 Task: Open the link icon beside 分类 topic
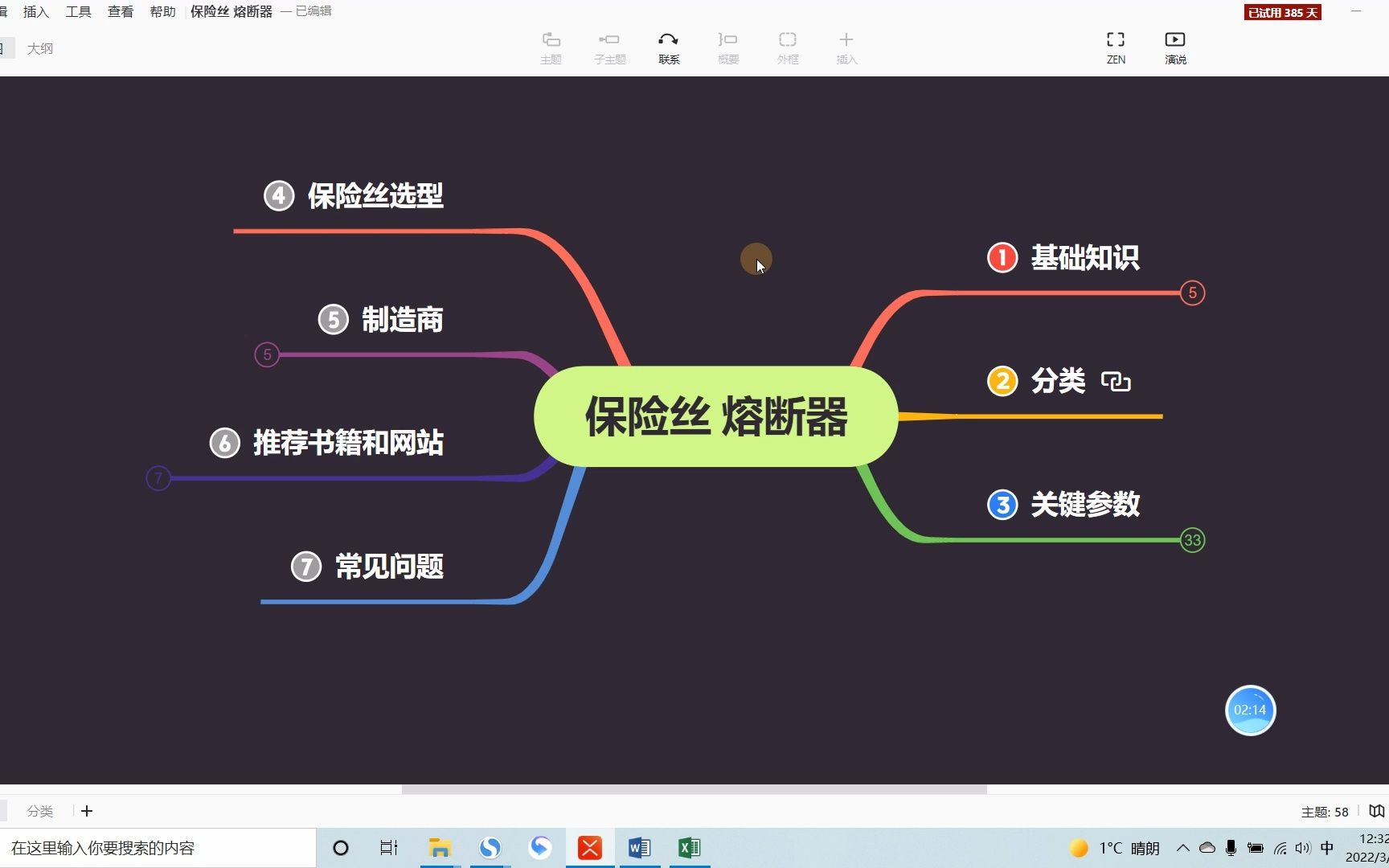click(1116, 381)
